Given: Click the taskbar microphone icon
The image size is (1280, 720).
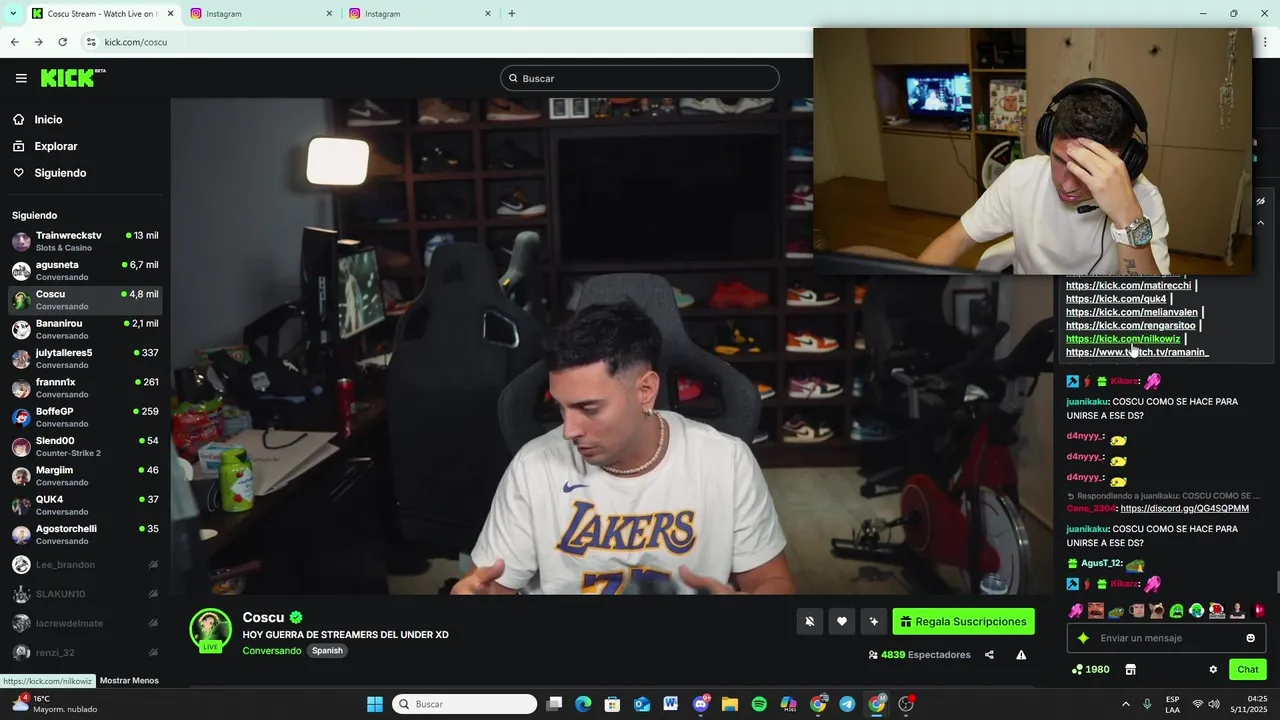Looking at the screenshot, I should [1147, 704].
